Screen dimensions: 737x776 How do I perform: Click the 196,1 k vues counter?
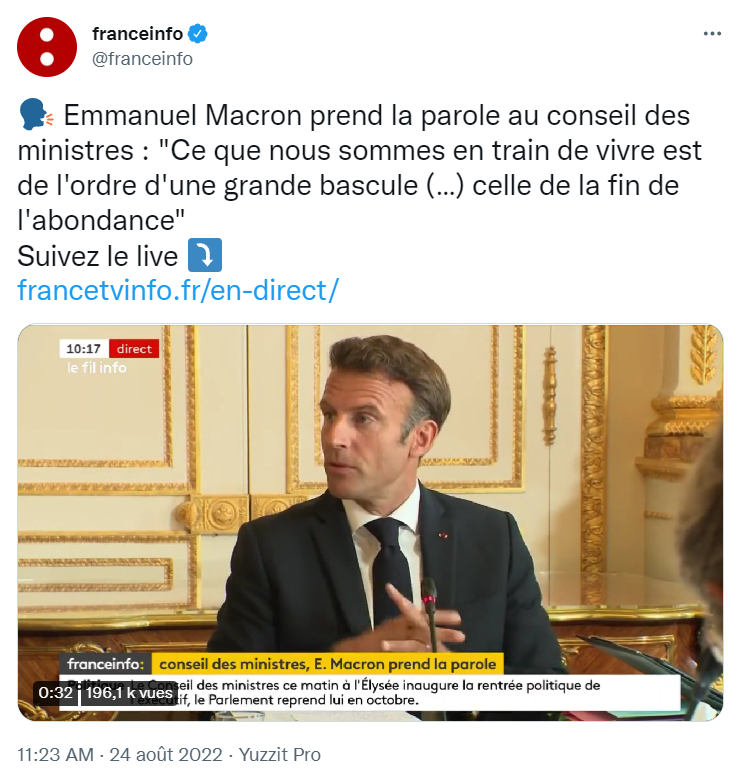pos(129,692)
